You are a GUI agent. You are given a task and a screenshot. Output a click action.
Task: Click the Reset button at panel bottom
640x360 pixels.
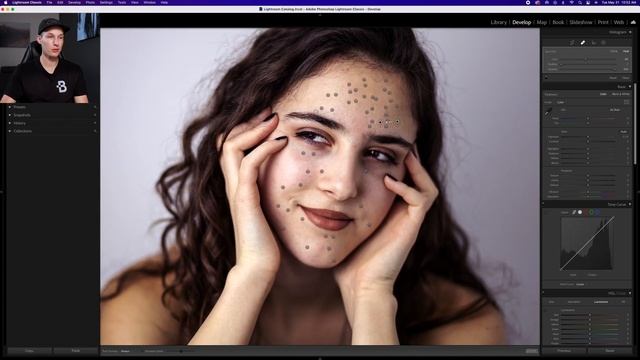point(610,351)
